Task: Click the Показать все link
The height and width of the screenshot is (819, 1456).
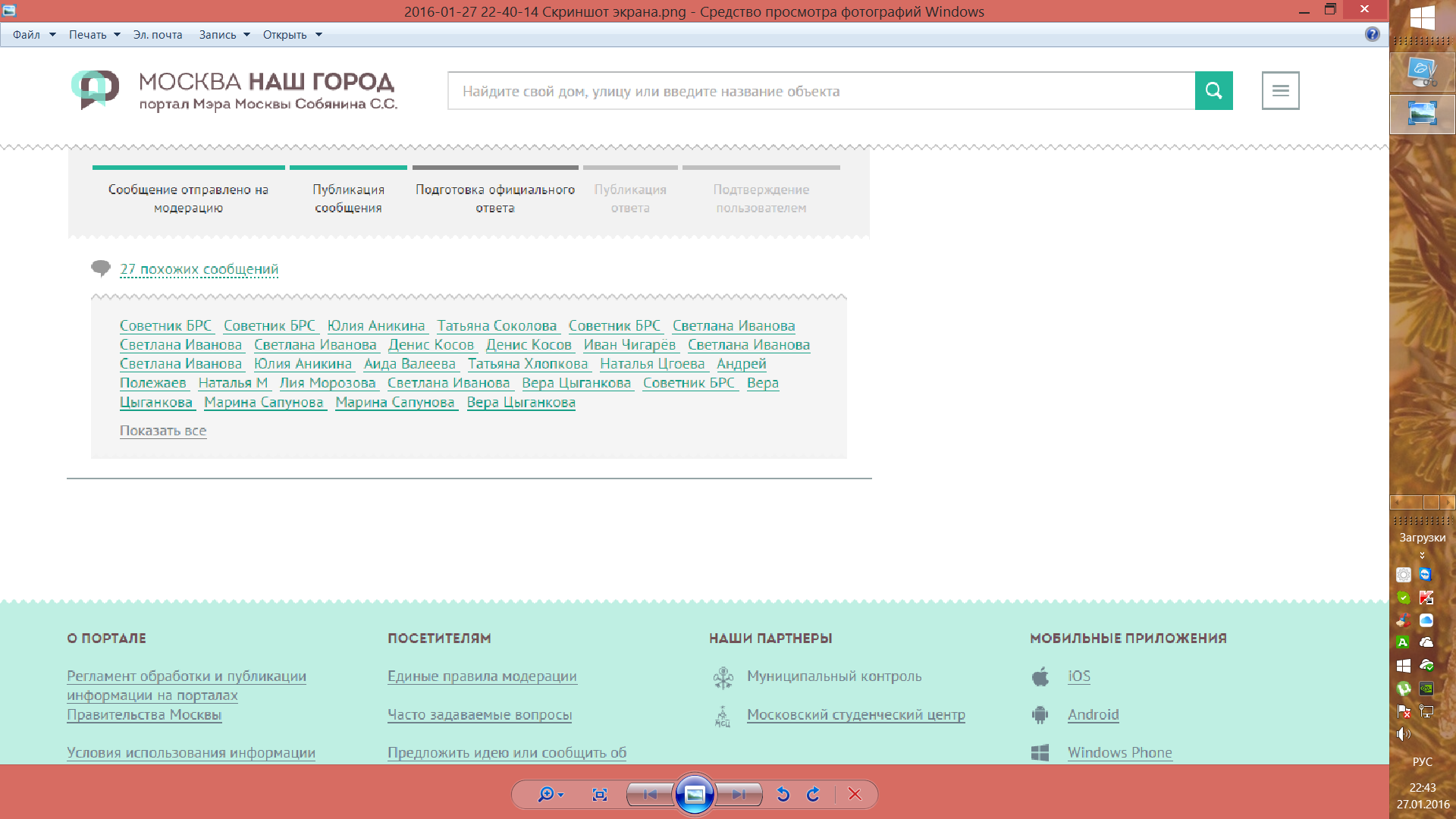Action: tap(163, 431)
